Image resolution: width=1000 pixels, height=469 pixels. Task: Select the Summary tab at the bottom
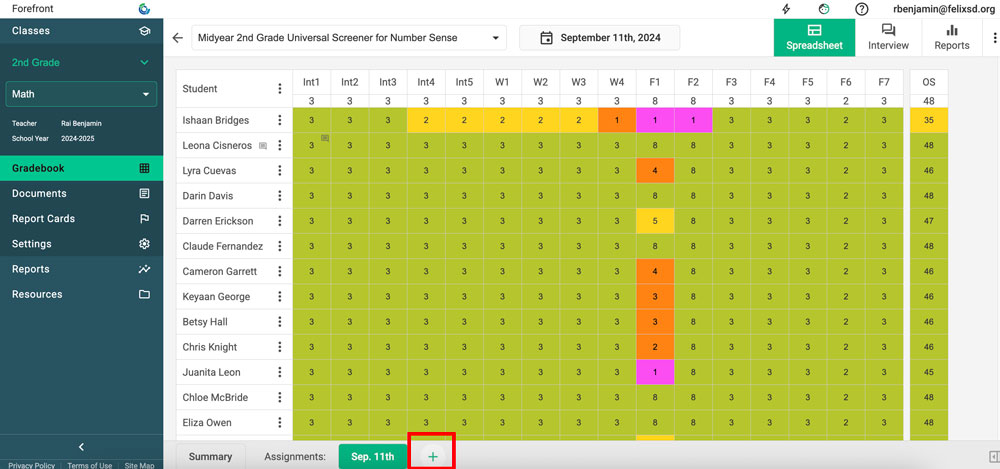coord(210,456)
